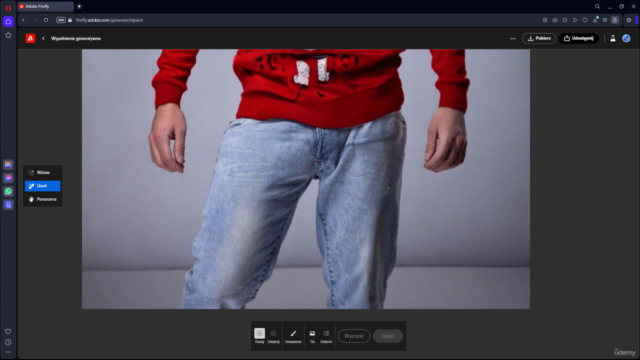Choose the Odejmij (Subtract) brush mode
Image resolution: width=640 pixels, height=360 pixels.
(273, 336)
